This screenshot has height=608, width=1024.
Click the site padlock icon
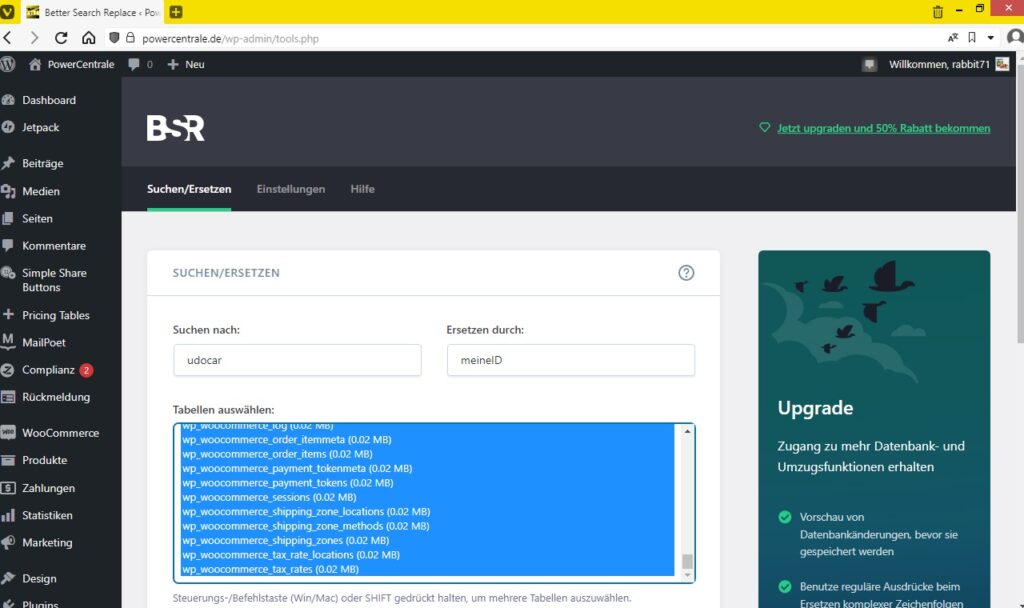tap(130, 38)
